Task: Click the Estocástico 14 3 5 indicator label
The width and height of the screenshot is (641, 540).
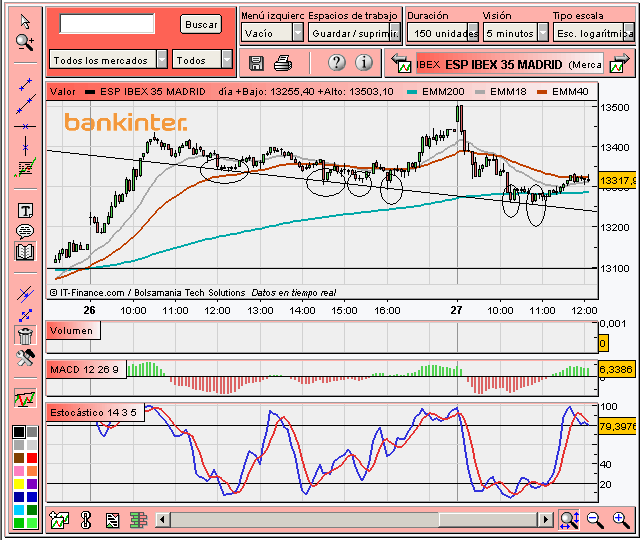Action: (x=93, y=412)
